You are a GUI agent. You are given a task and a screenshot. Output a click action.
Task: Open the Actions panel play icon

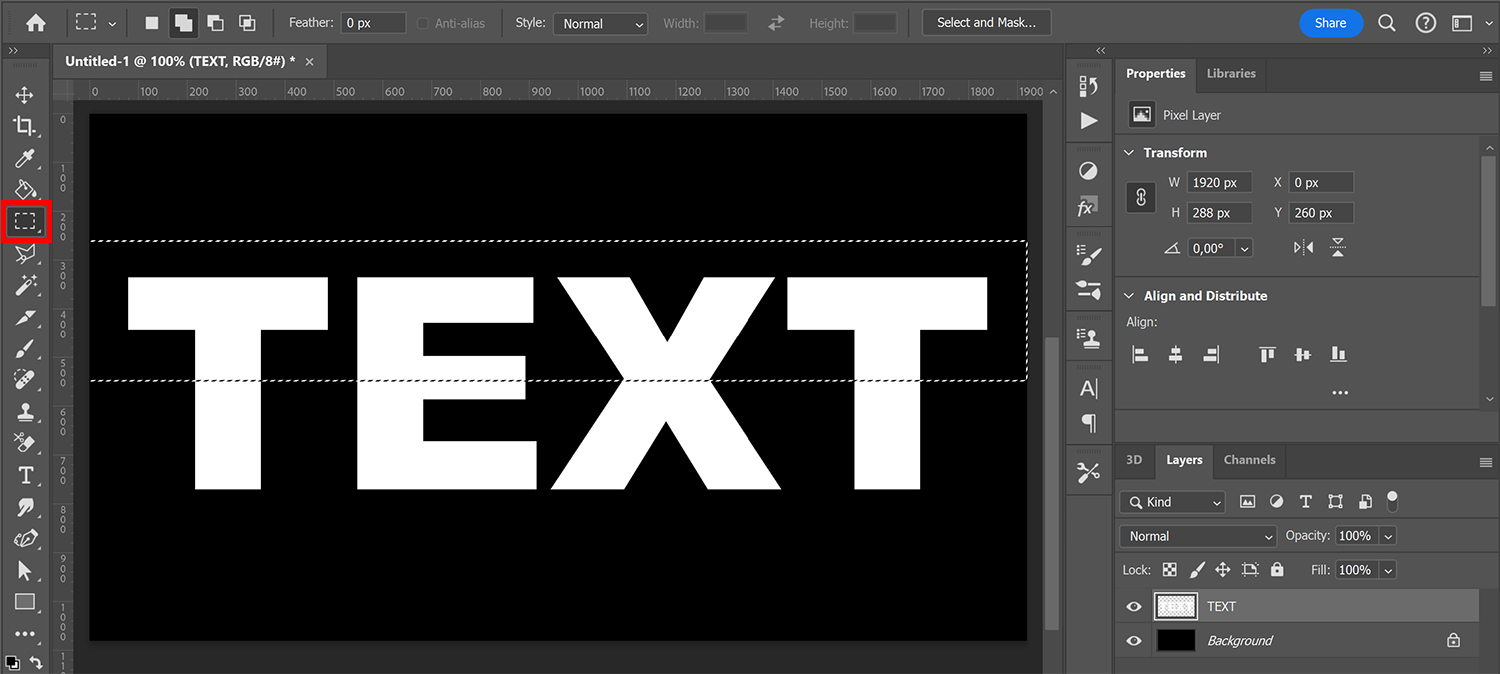click(x=1089, y=121)
